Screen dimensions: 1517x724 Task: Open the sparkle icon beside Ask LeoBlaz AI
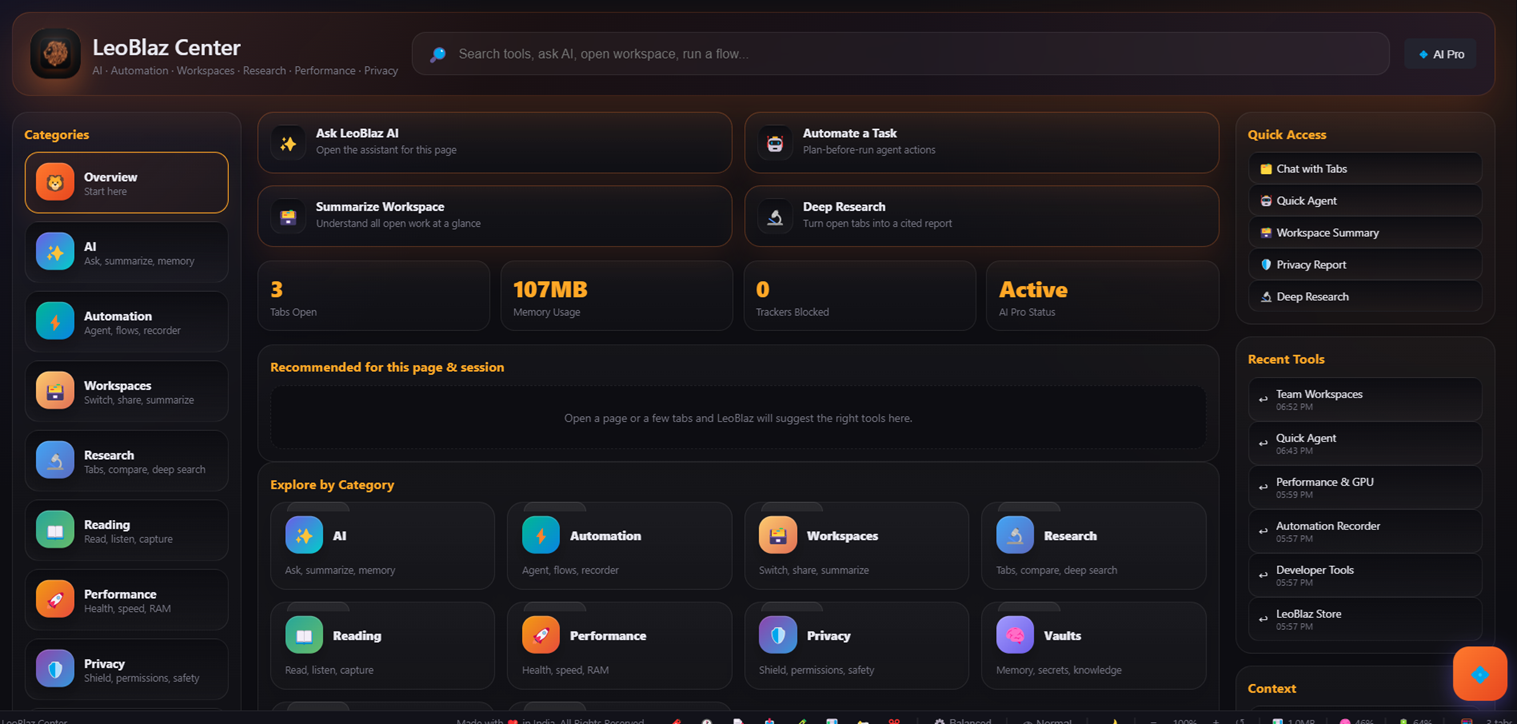click(x=288, y=143)
